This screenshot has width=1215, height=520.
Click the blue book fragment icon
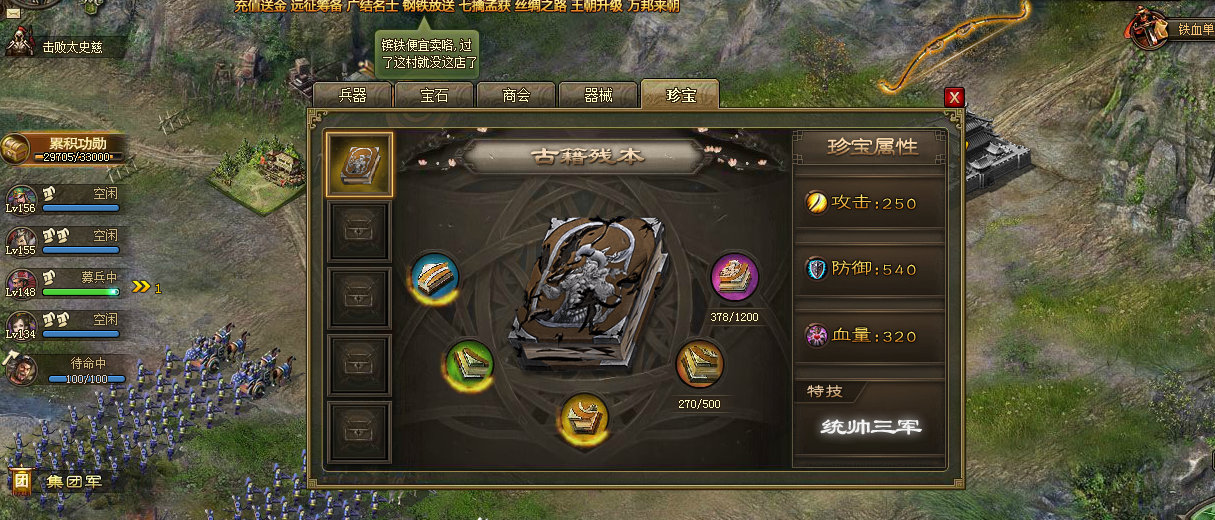pos(435,276)
